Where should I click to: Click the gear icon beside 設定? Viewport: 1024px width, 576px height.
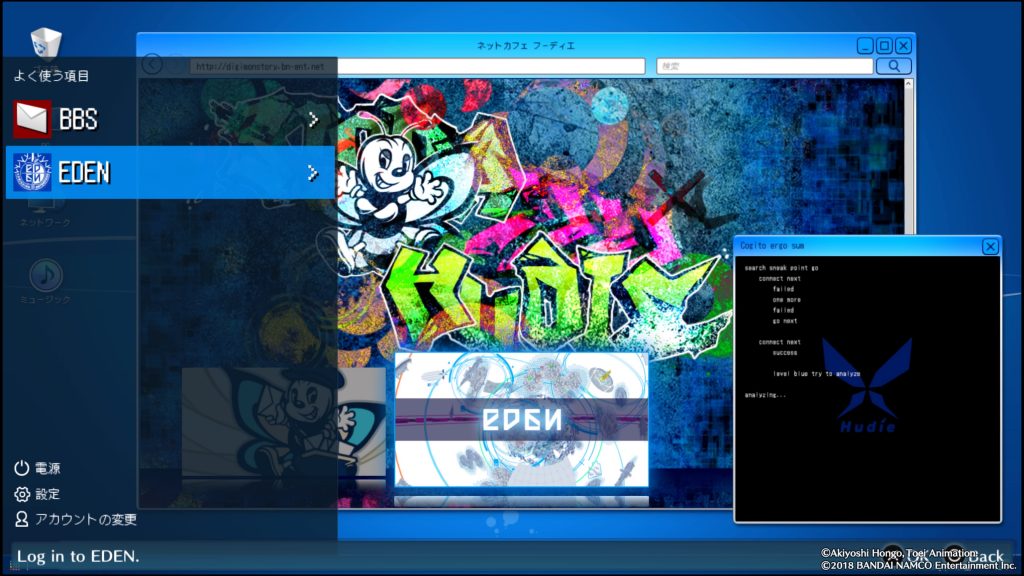coord(21,494)
